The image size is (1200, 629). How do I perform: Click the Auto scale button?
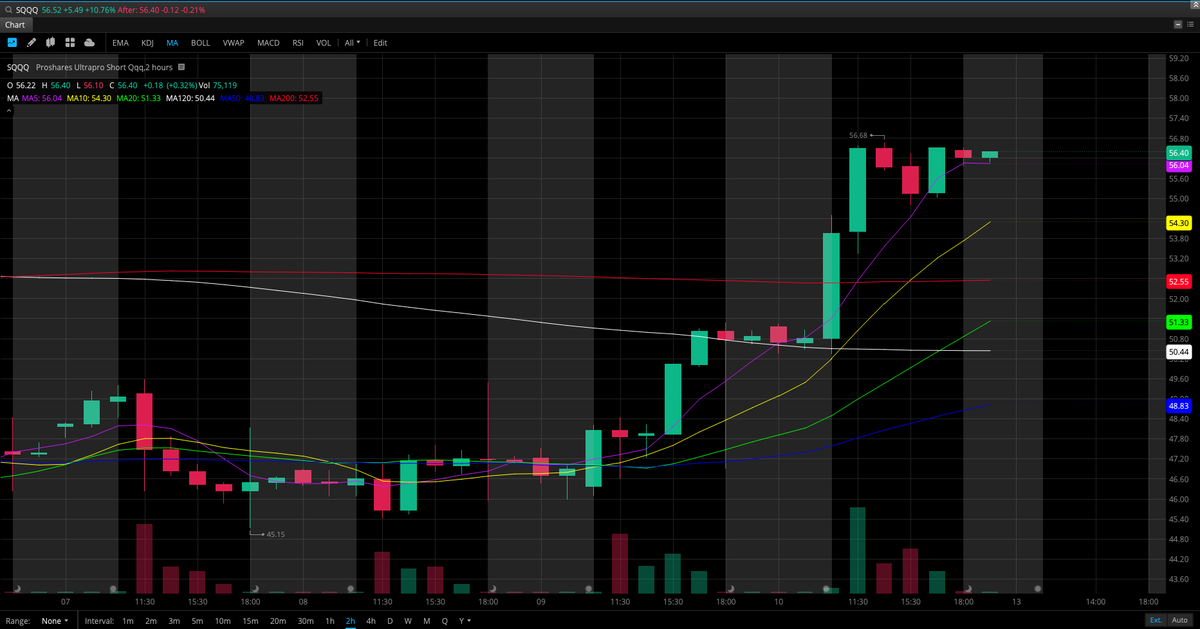click(1181, 620)
